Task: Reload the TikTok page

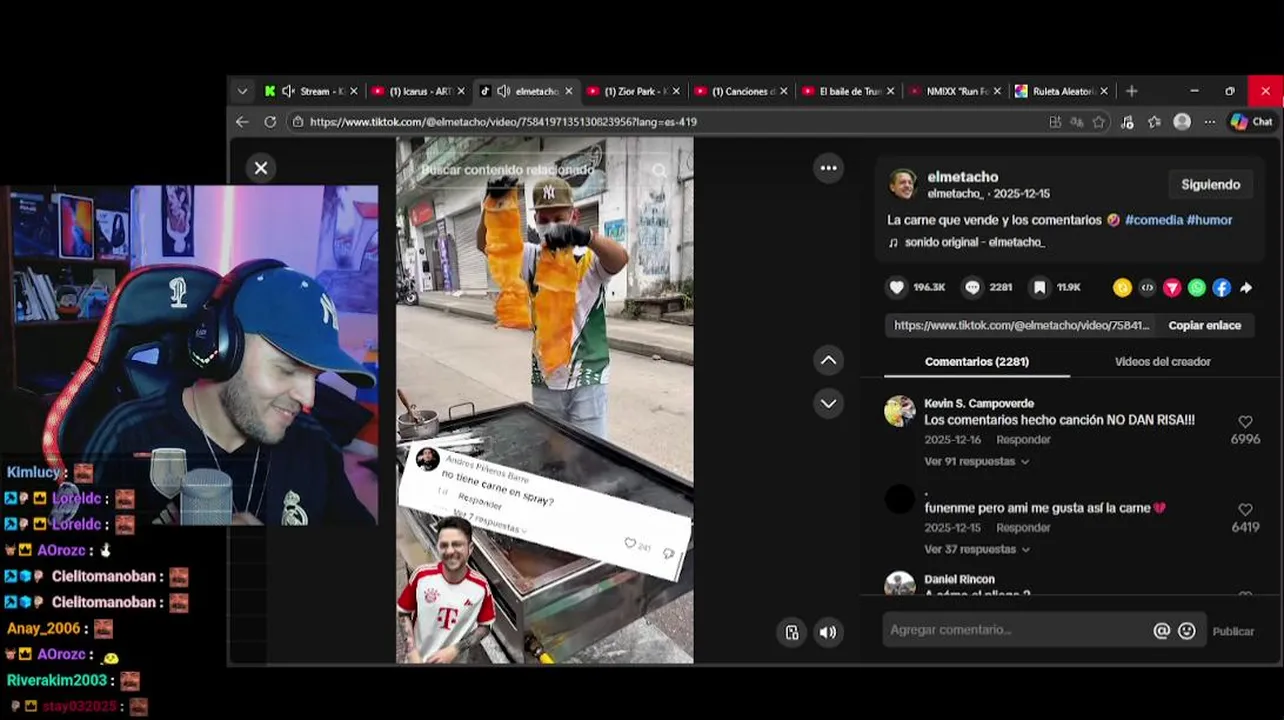Action: click(x=270, y=122)
